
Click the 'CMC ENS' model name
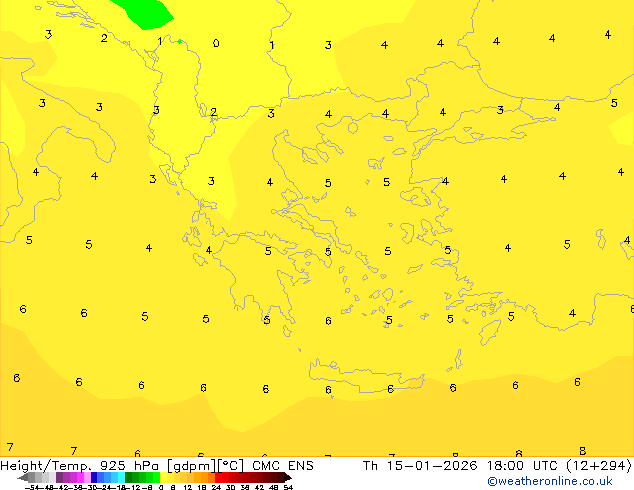[x=283, y=466]
